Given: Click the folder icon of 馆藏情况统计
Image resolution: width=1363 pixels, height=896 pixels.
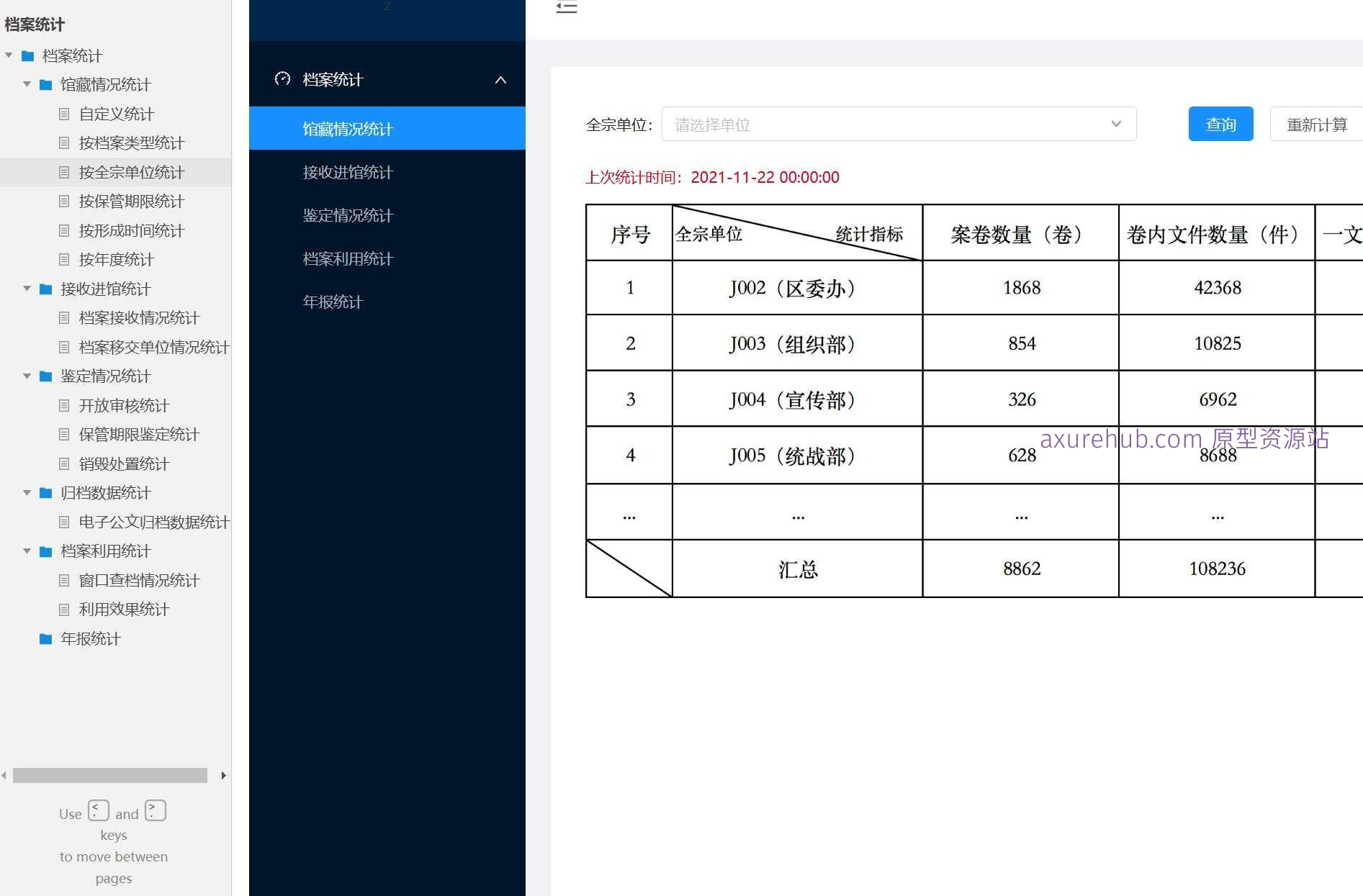Looking at the screenshot, I should click(45, 84).
